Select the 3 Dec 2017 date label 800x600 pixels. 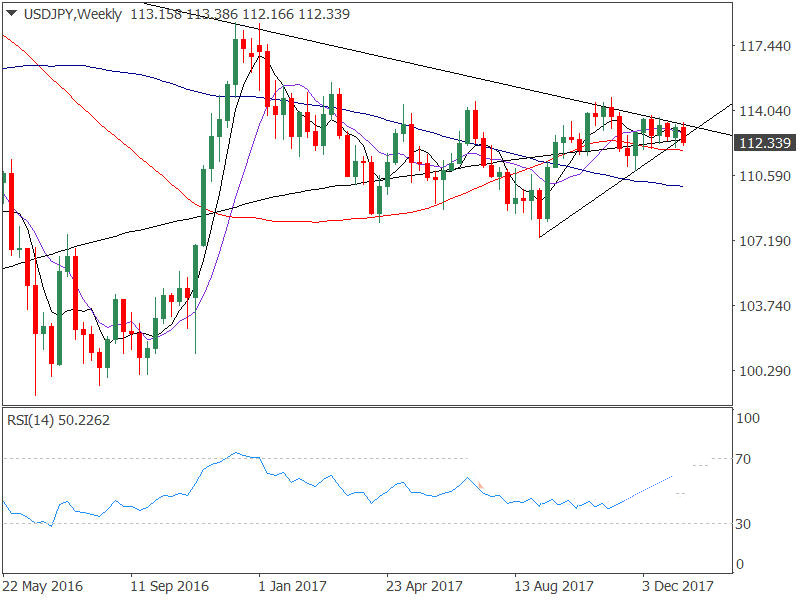tap(678, 586)
